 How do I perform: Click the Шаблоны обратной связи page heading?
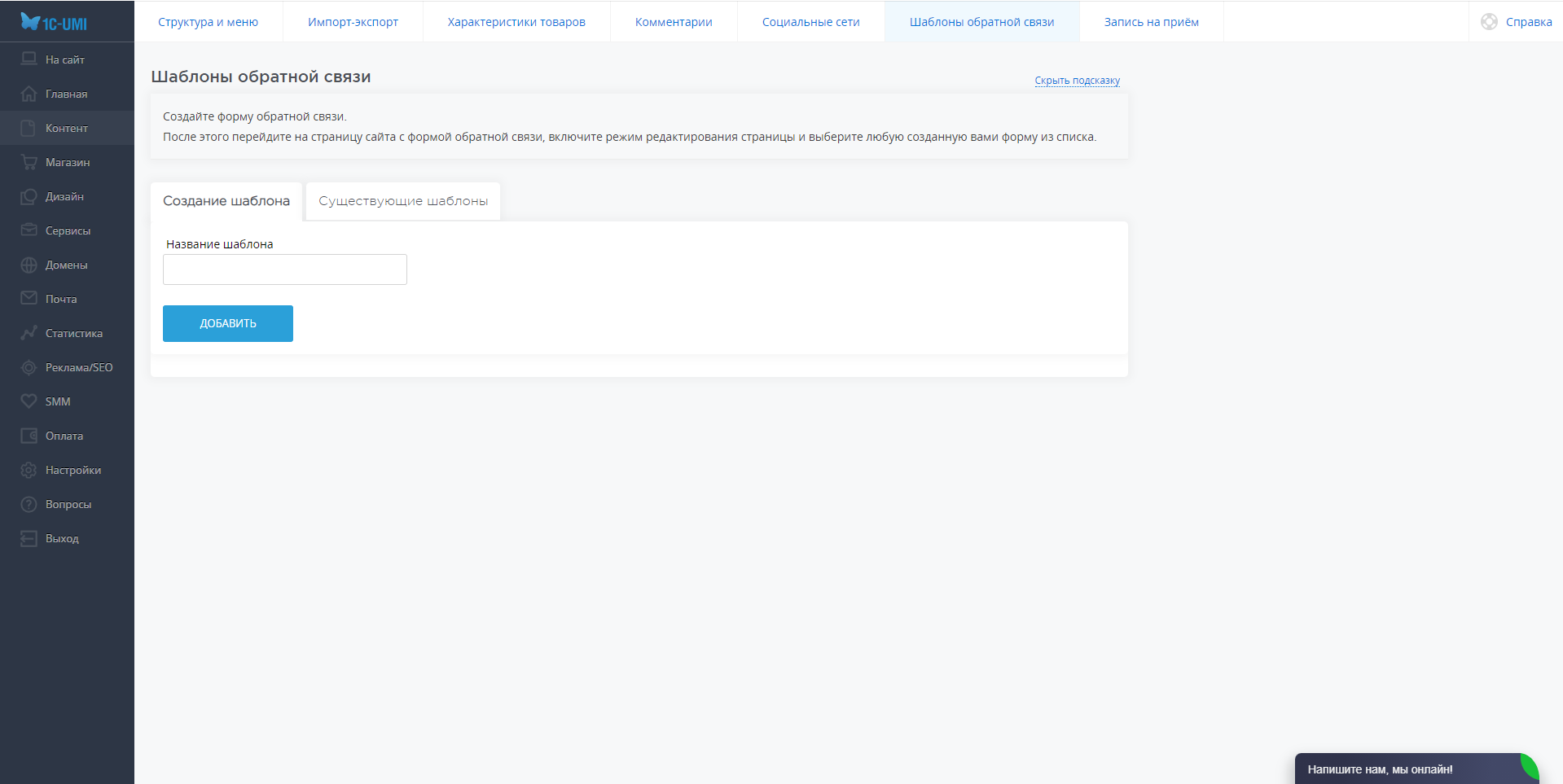click(x=261, y=77)
